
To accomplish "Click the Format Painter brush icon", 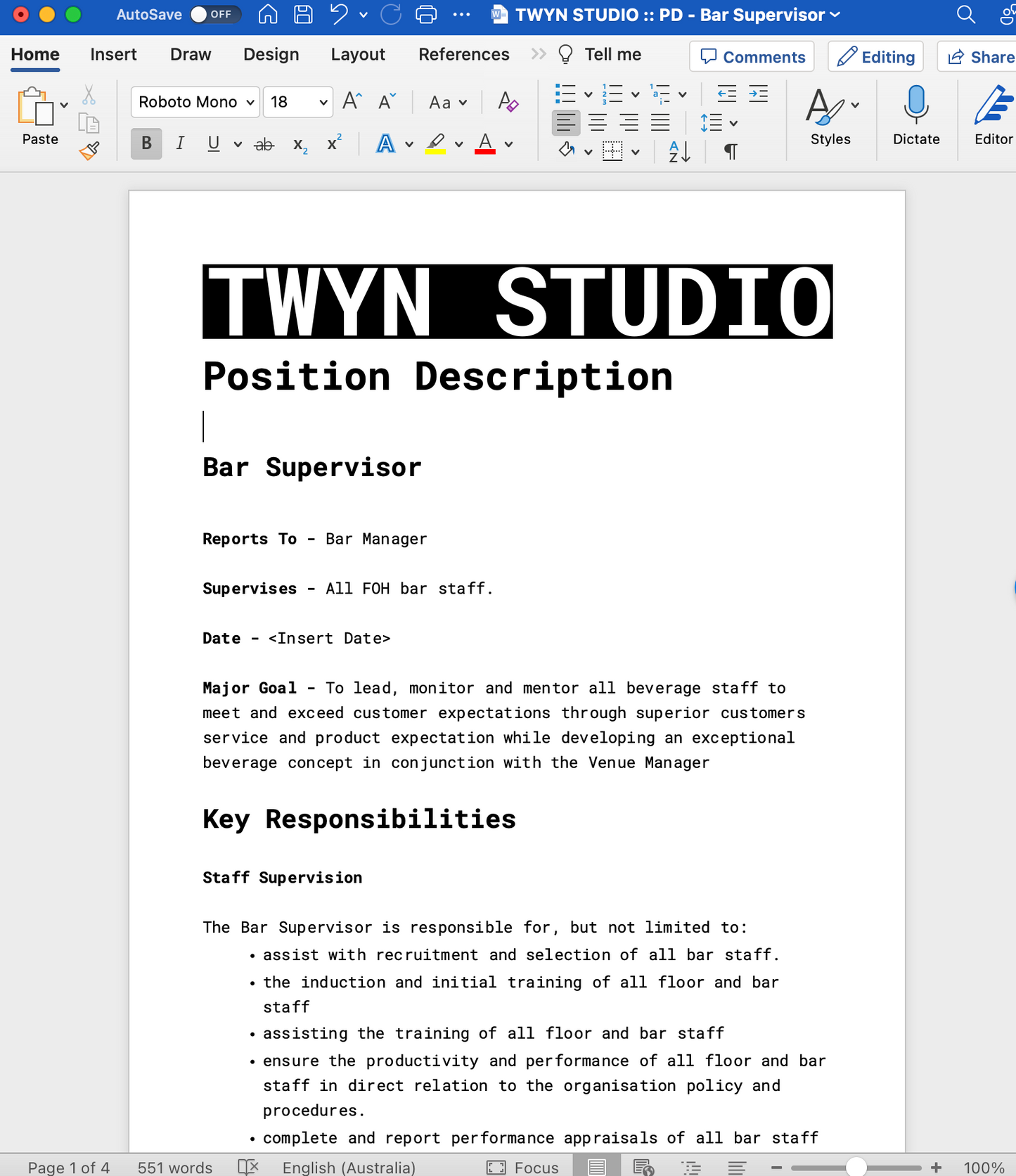I will point(89,151).
